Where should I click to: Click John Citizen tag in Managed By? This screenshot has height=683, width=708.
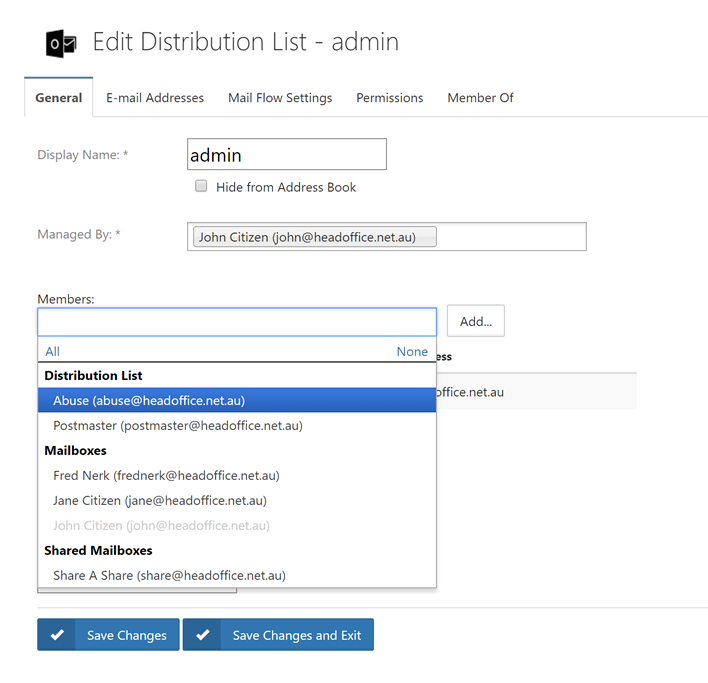315,237
